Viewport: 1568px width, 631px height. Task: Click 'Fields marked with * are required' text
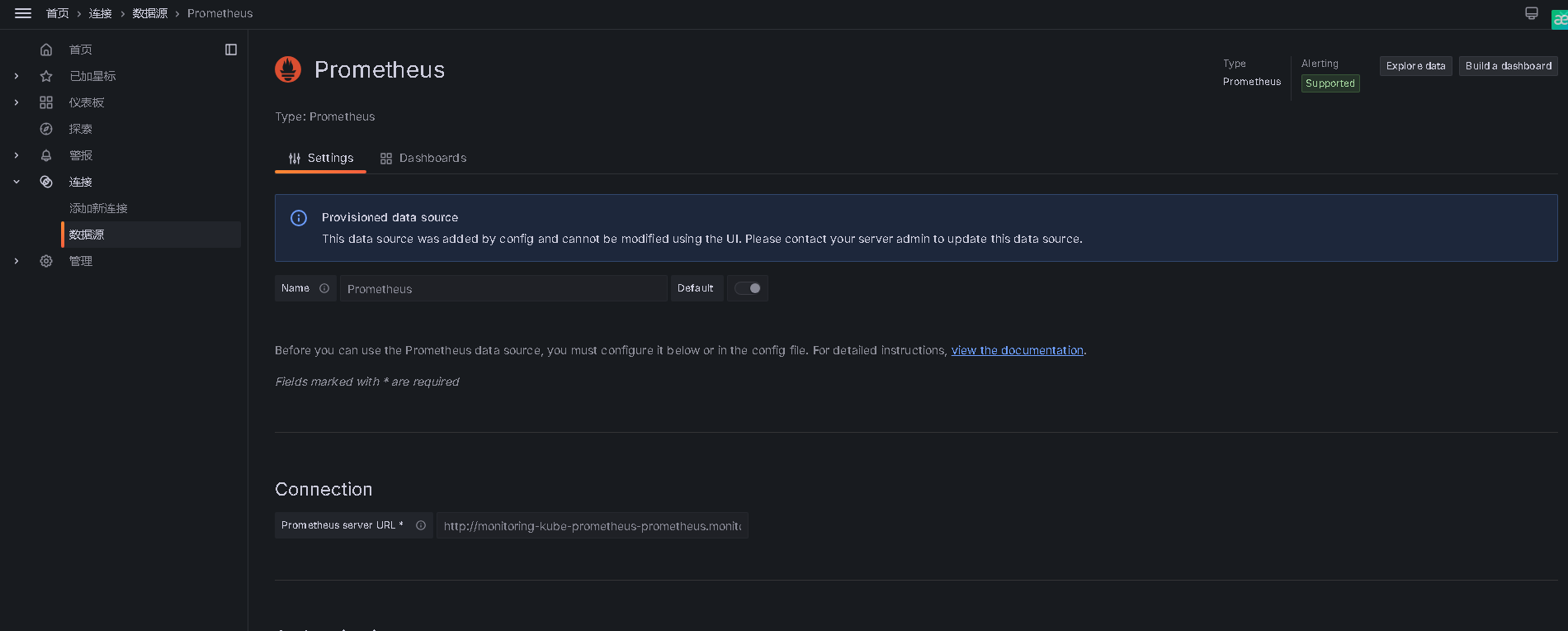click(x=367, y=382)
